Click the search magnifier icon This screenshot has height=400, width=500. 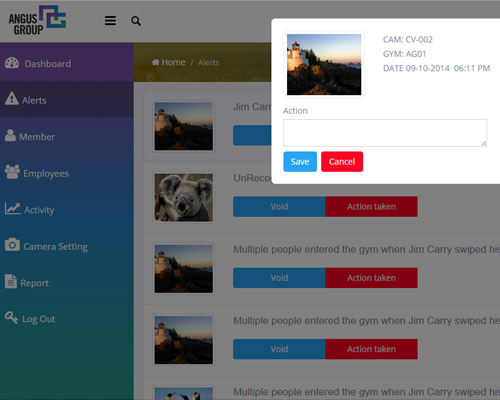tap(136, 21)
